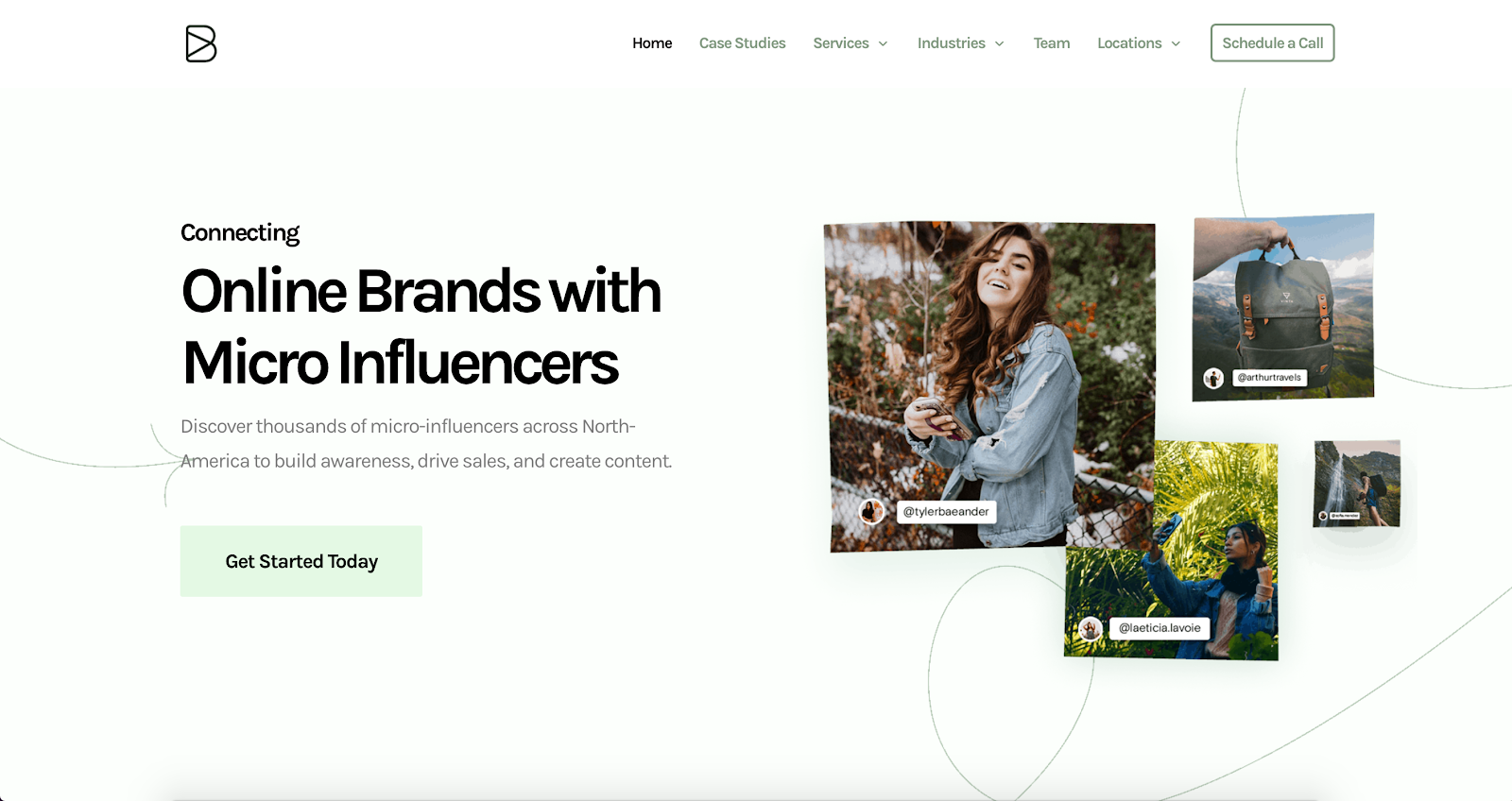This screenshot has width=1512, height=801.
Task: Open the woman in denim jacket photo
Action: pos(990,386)
